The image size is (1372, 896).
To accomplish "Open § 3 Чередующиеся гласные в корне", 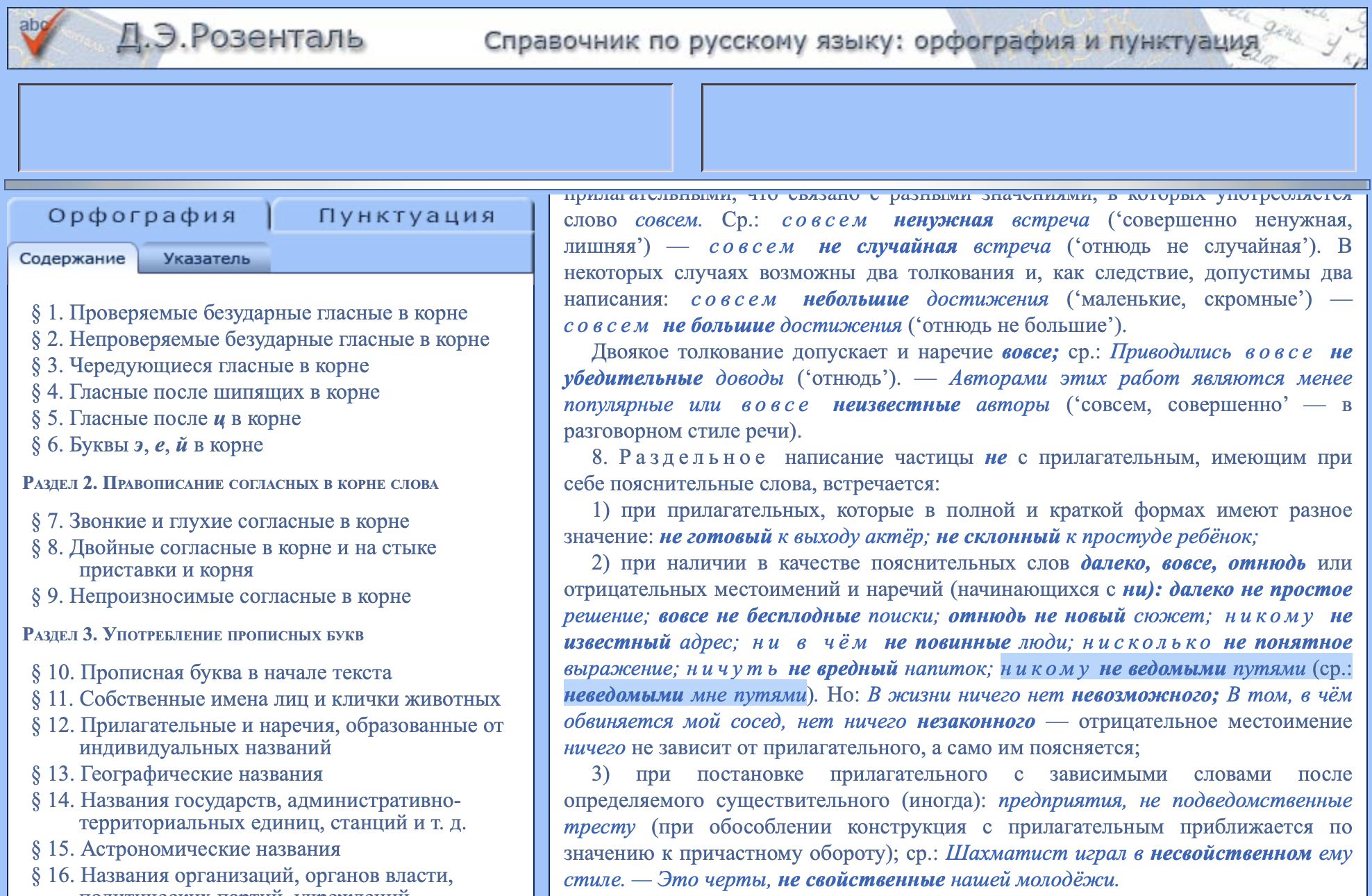I will coord(201,366).
